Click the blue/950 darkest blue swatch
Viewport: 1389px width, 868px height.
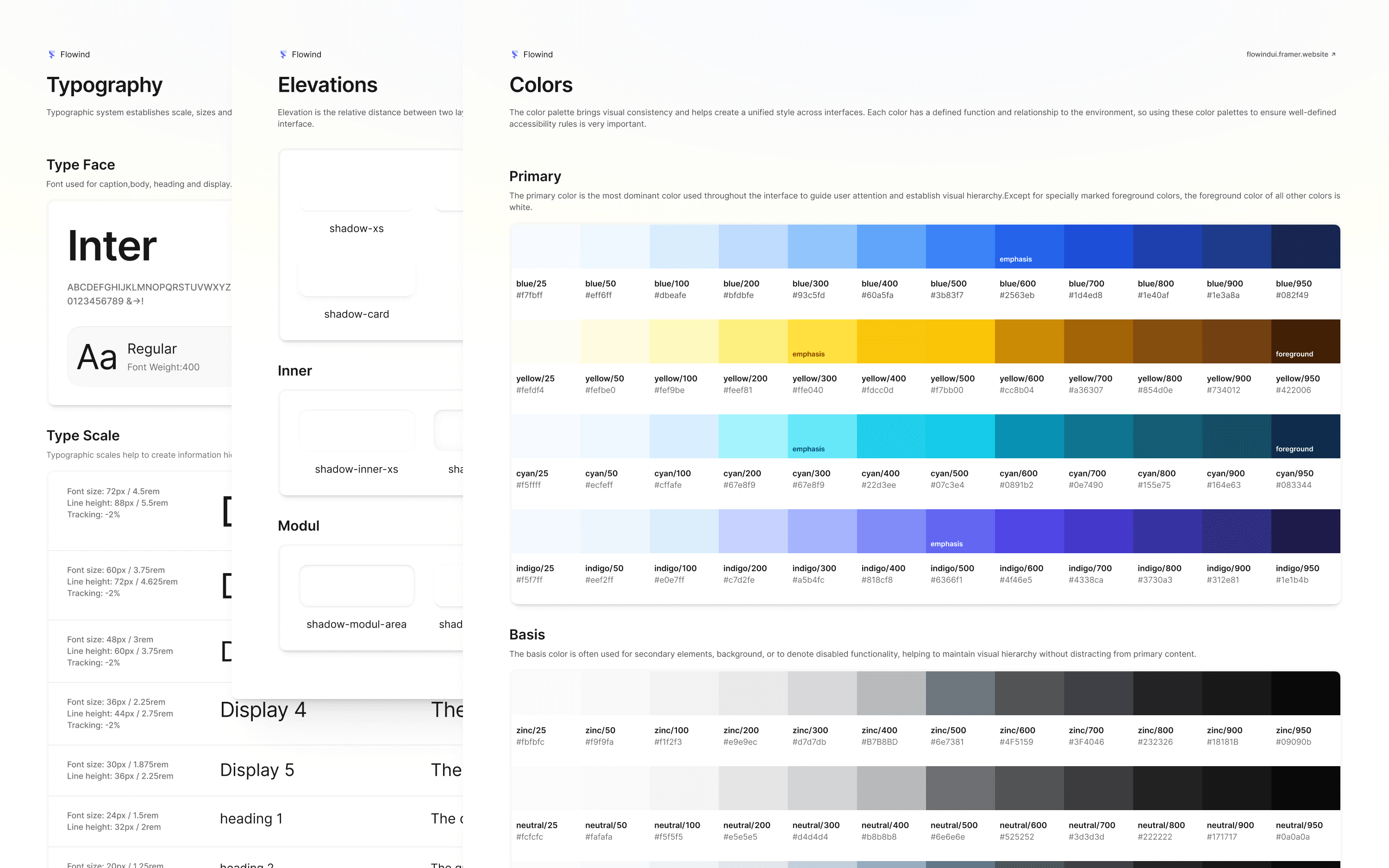[x=1305, y=246]
